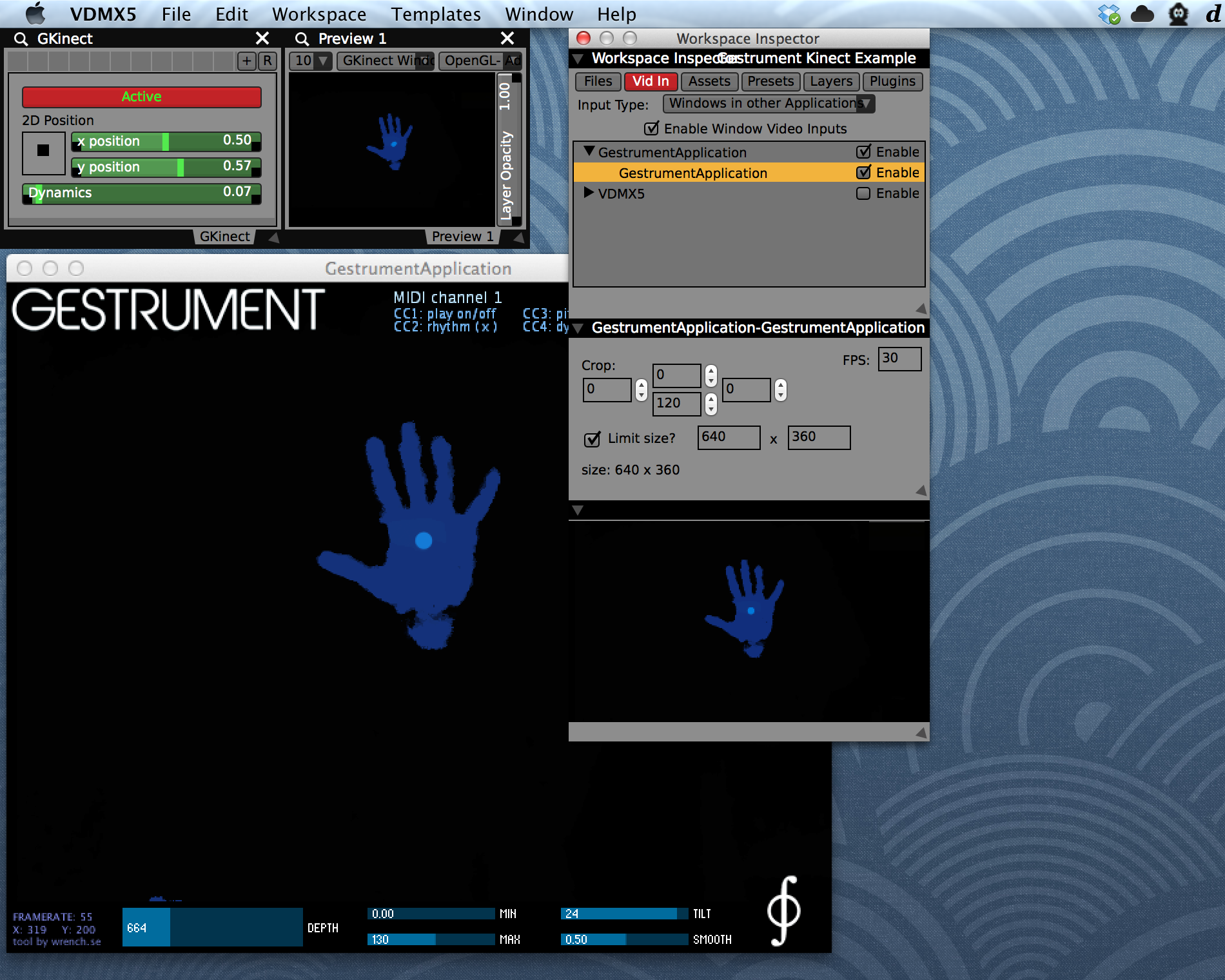Adjust the x position slider
The width and height of the screenshot is (1225, 980).
click(166, 141)
